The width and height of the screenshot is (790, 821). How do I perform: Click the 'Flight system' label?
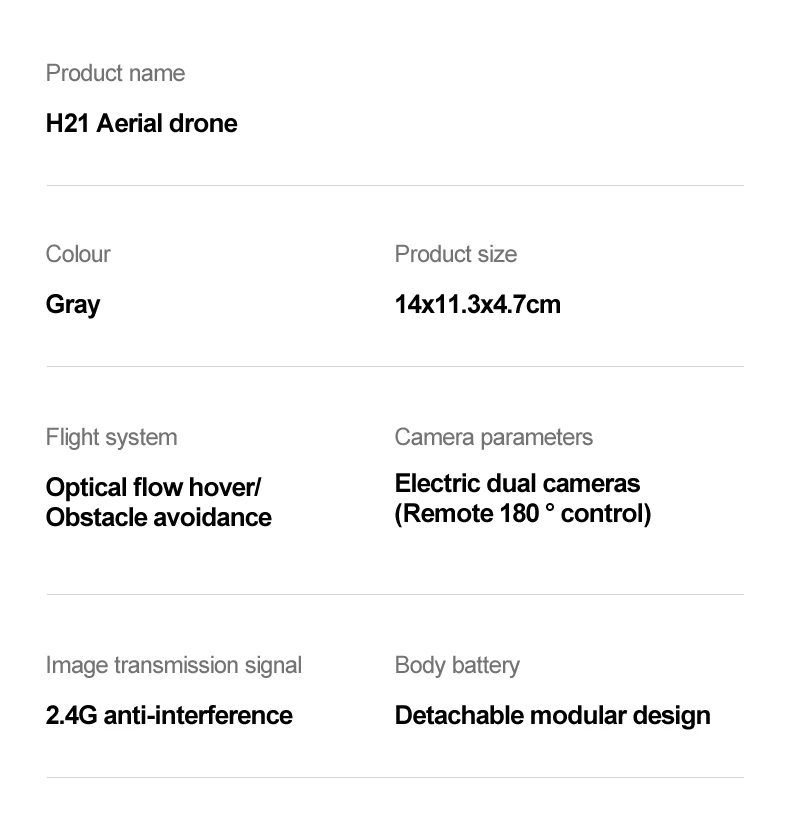tap(112, 438)
